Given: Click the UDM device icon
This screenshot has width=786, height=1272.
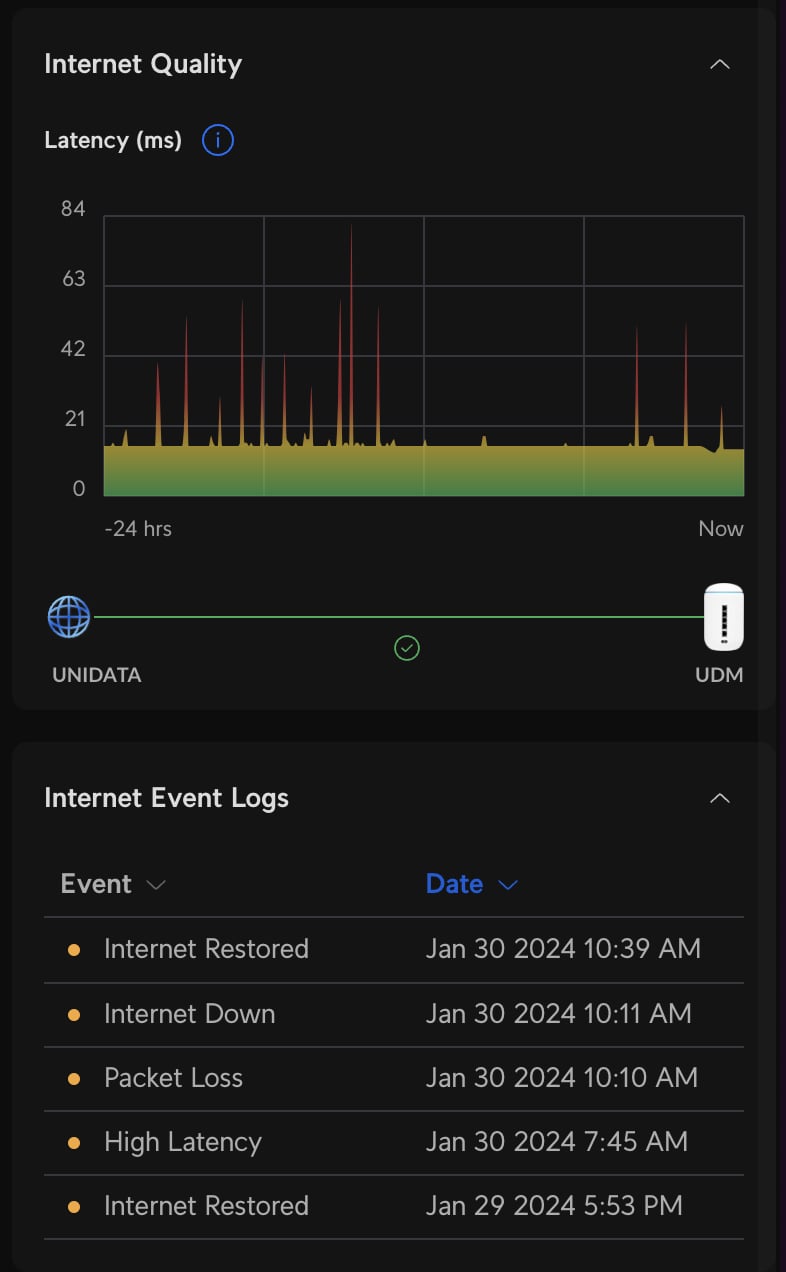Looking at the screenshot, I should [x=723, y=617].
